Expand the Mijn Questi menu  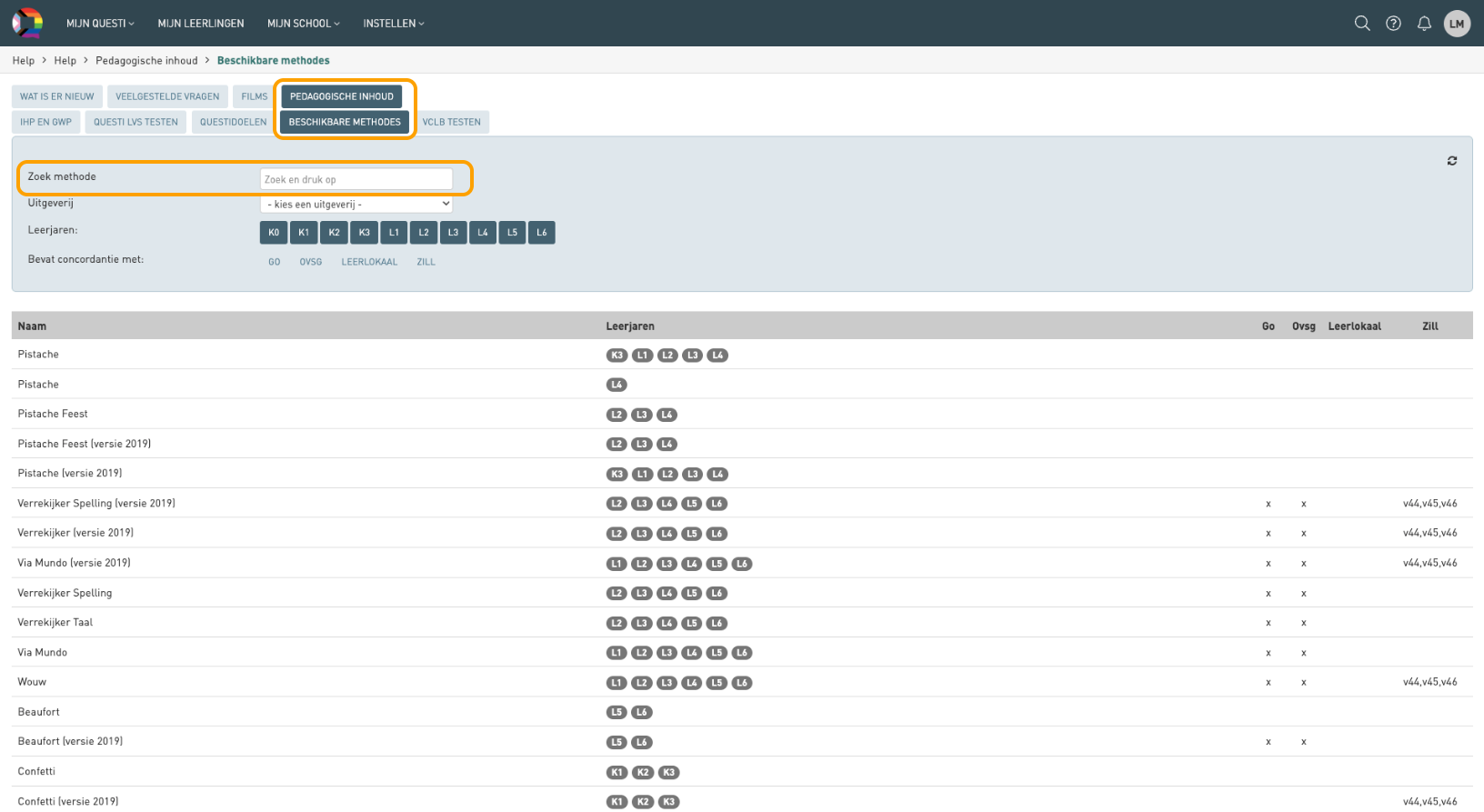point(100,24)
